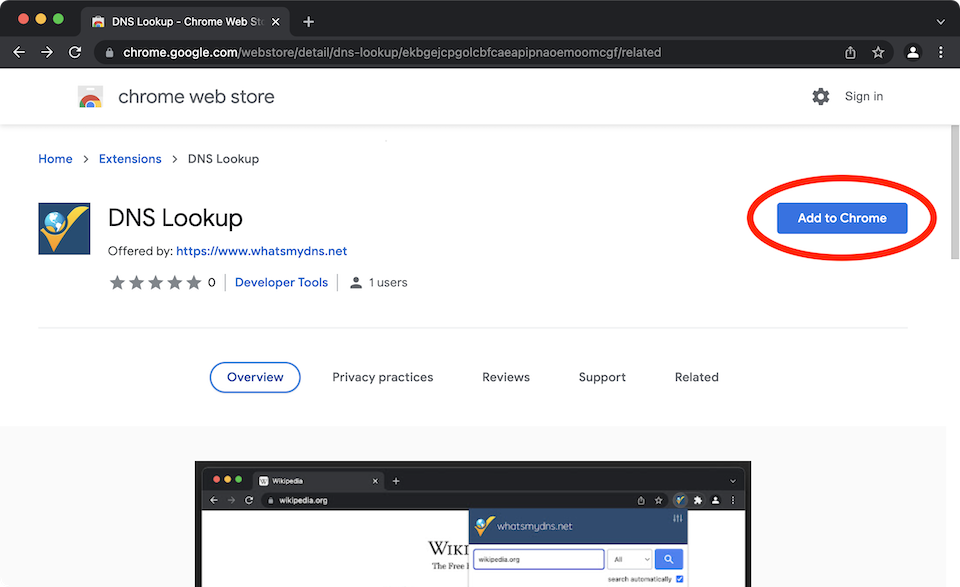Open the share icon in the address bar
The height and width of the screenshot is (587, 960).
(850, 52)
